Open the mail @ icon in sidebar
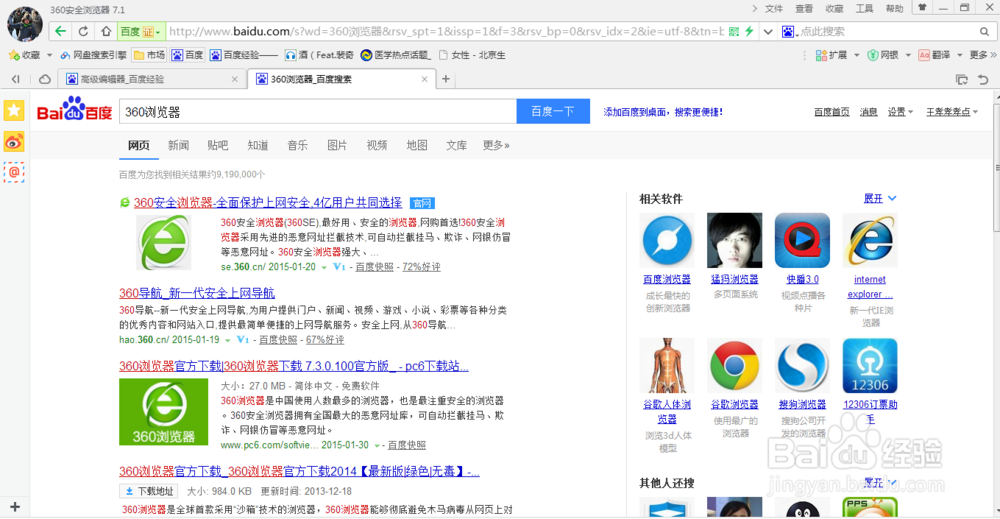The image size is (1000, 519). click(x=14, y=172)
